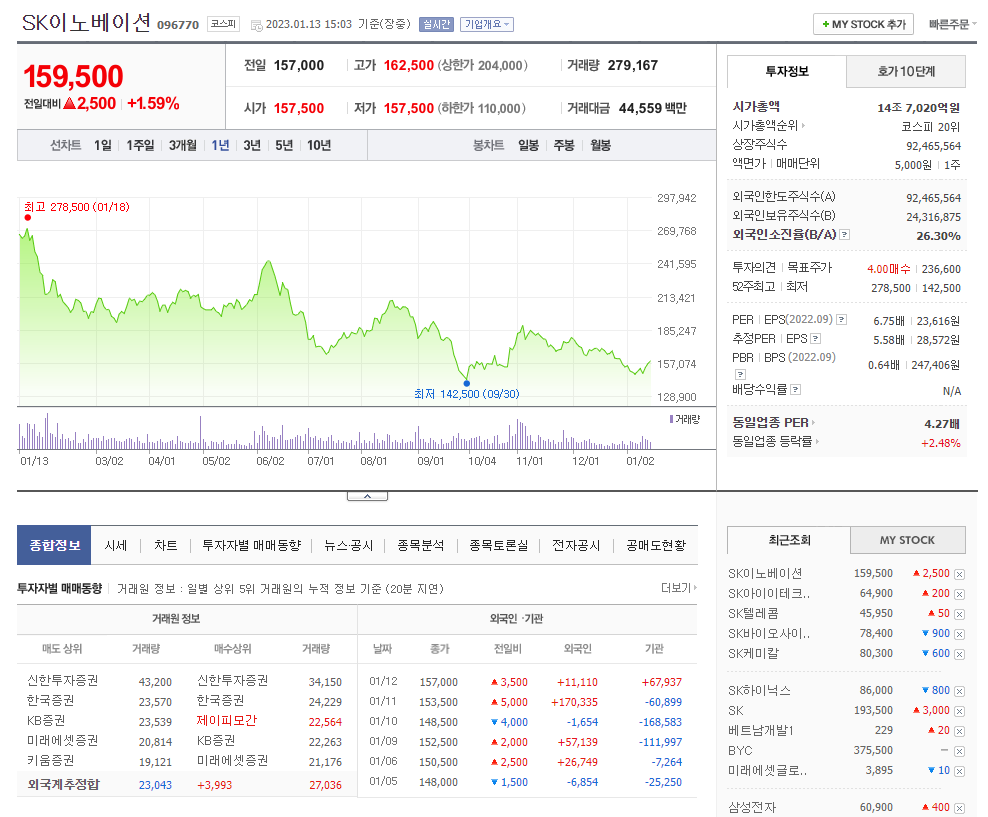Remove 삼성전자 from recent list
Screen dimensions: 988x817
point(959,808)
